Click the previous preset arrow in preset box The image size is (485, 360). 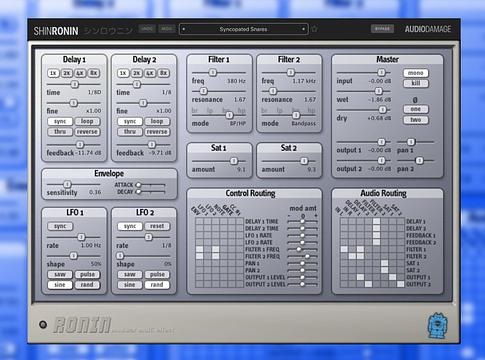click(184, 29)
